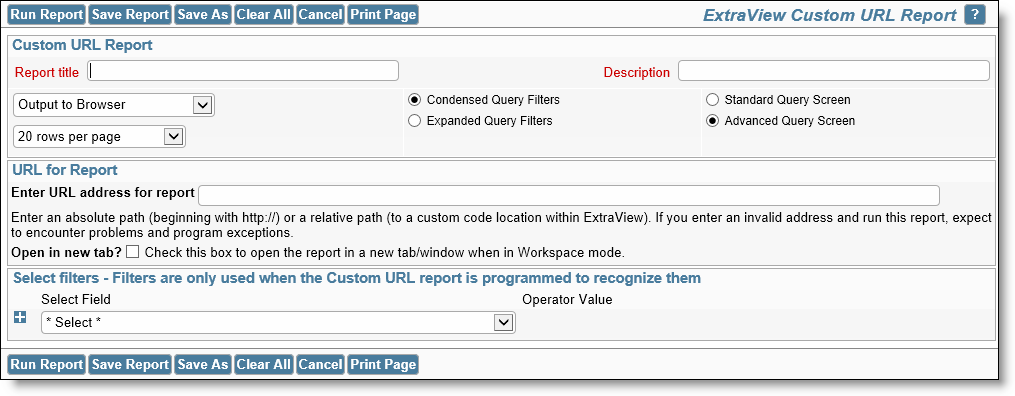Open the Select Field dropdown list
1015x396 pixels.
[x=278, y=322]
